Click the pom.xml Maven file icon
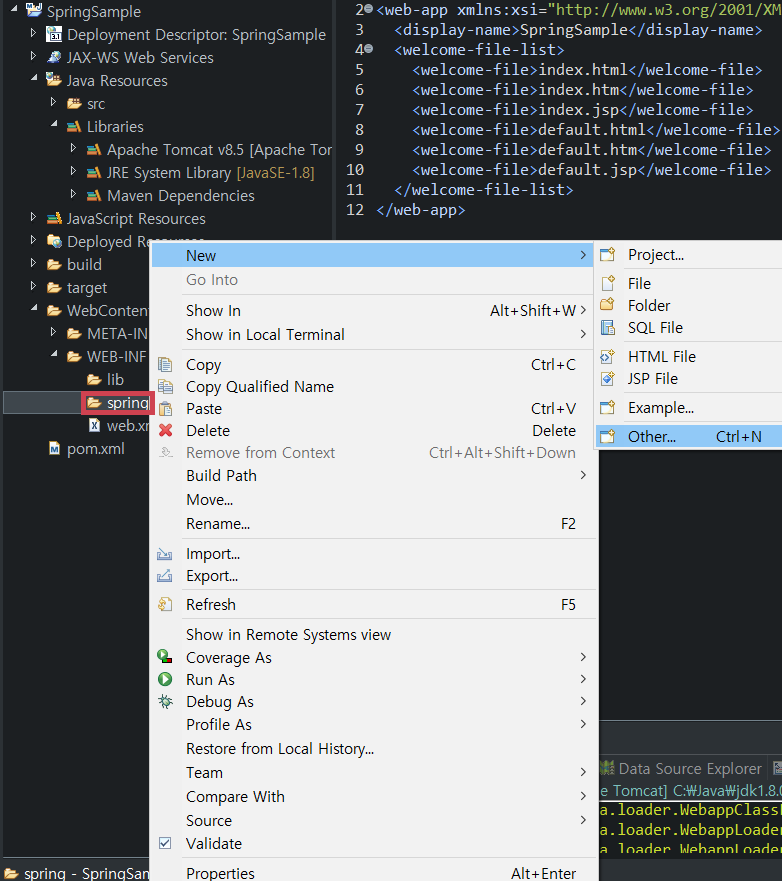Image resolution: width=782 pixels, height=881 pixels. [x=54, y=448]
